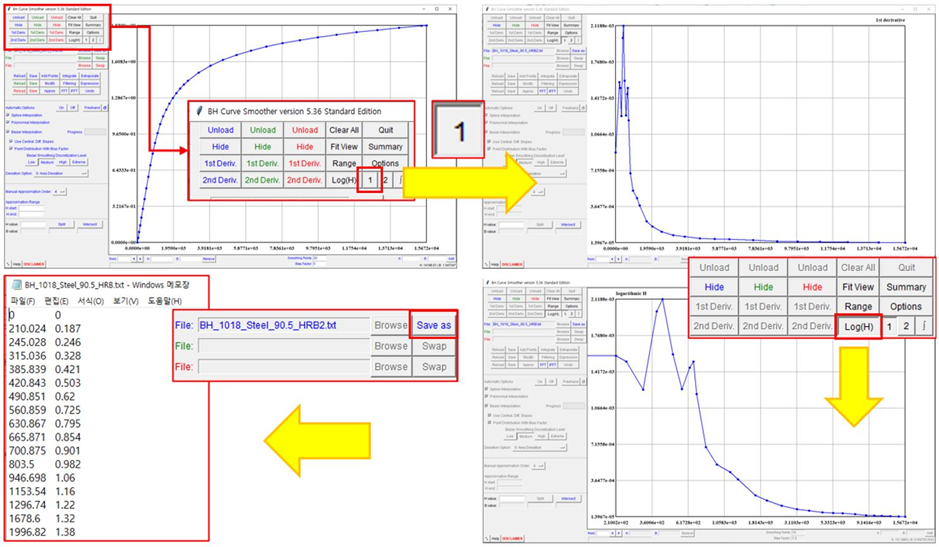Click the blue File path field in enlarged file panel
Viewport: 939px width, 547px height.
(284, 325)
